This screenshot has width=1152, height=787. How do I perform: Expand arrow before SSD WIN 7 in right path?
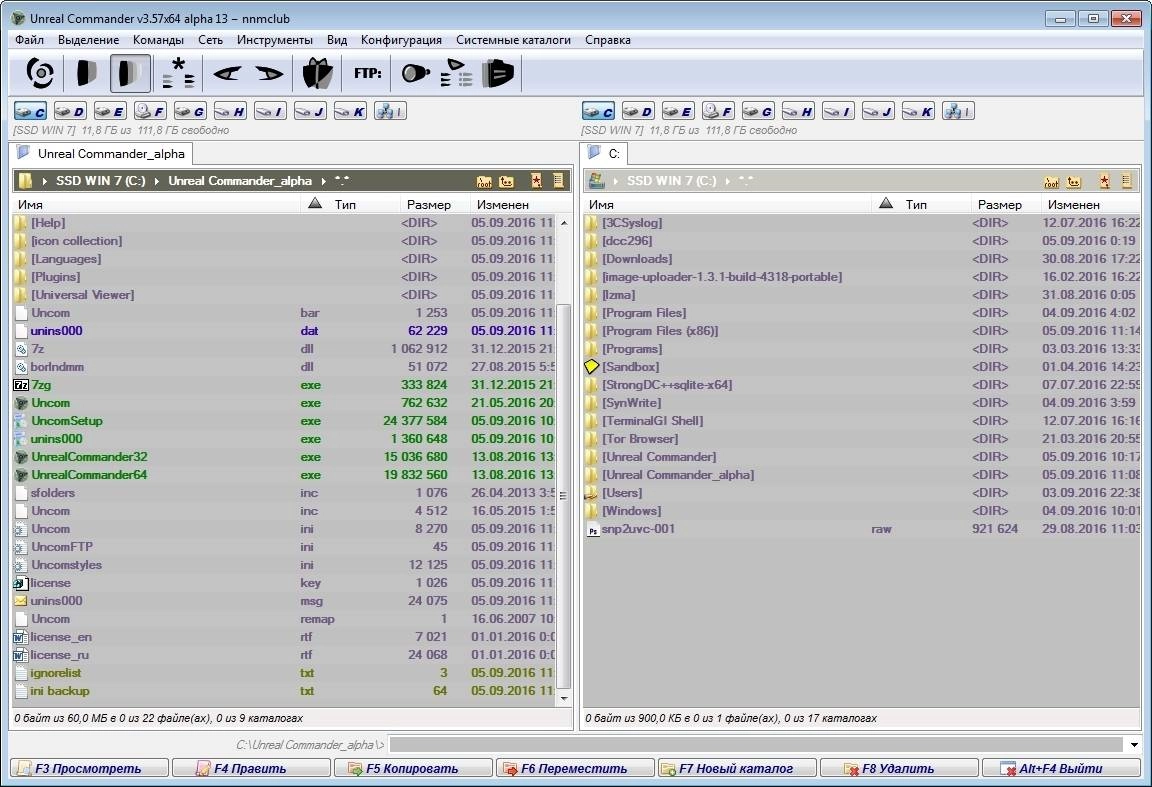tap(616, 181)
